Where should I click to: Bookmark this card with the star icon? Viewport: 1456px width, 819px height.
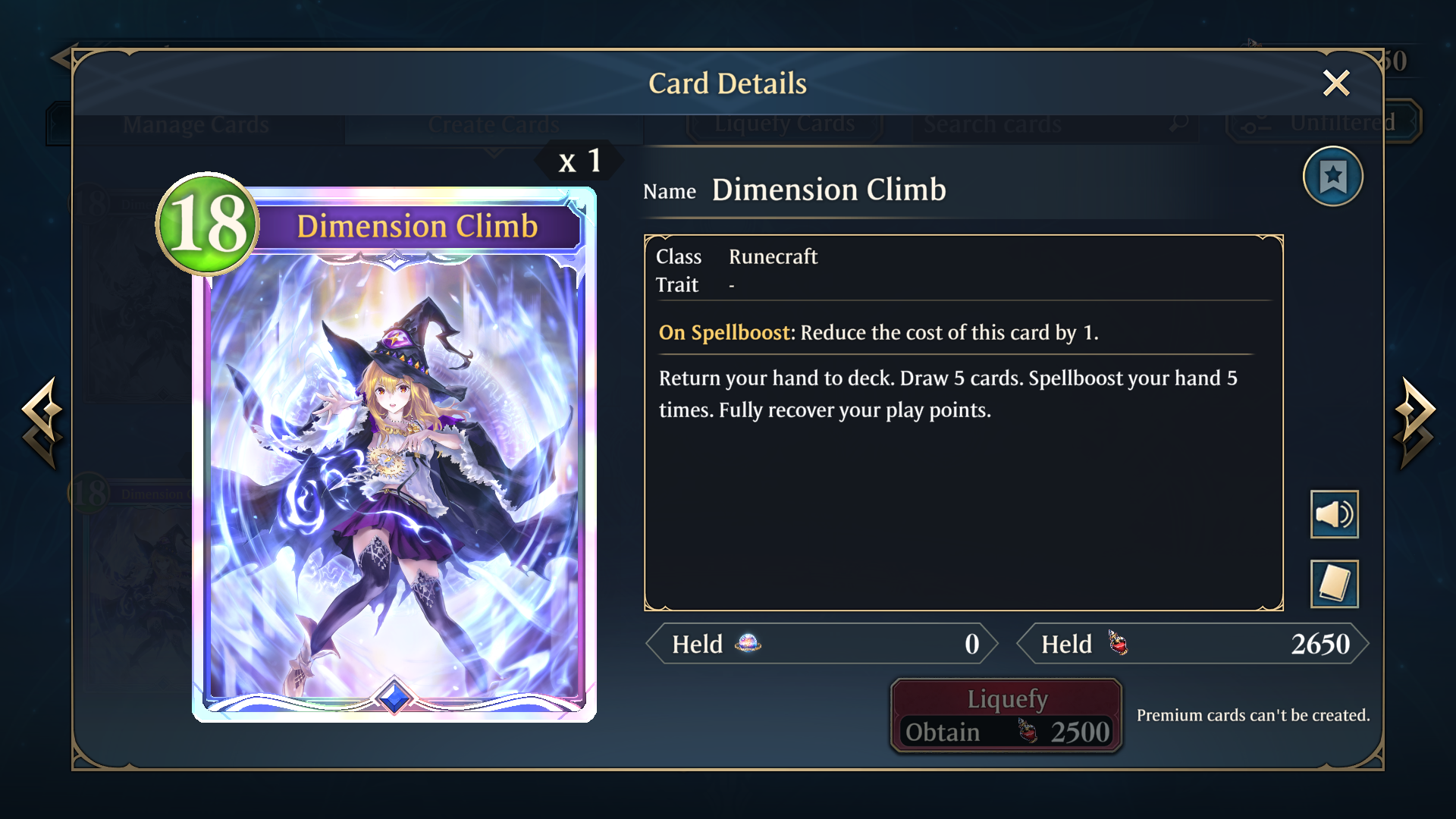tap(1332, 177)
